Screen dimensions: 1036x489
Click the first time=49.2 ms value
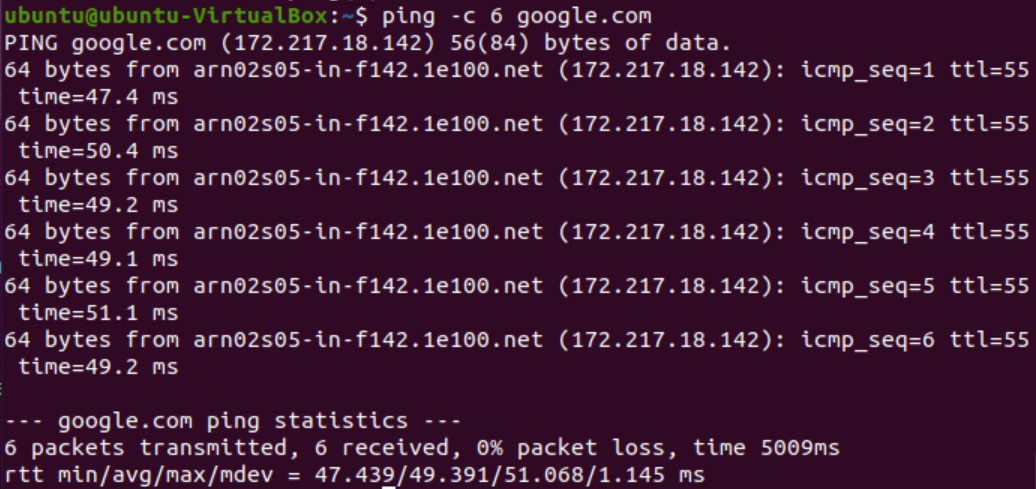pos(98,205)
